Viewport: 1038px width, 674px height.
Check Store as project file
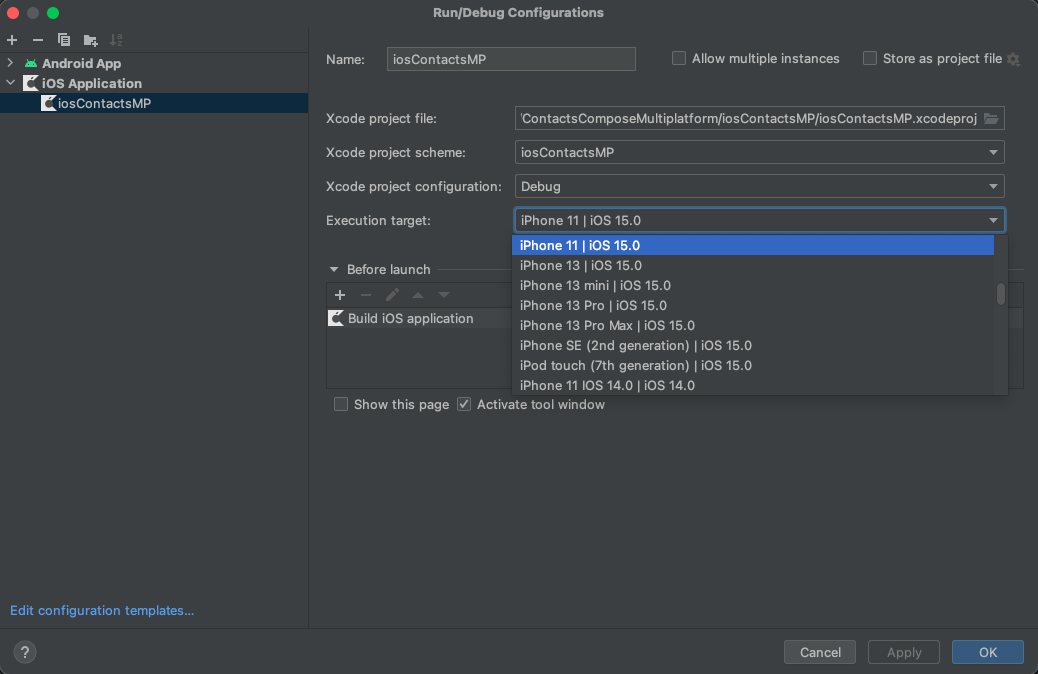[x=869, y=58]
